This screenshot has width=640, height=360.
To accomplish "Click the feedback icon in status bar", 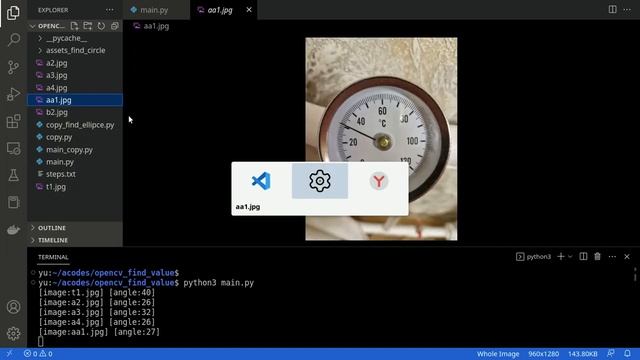I will [x=611, y=353].
